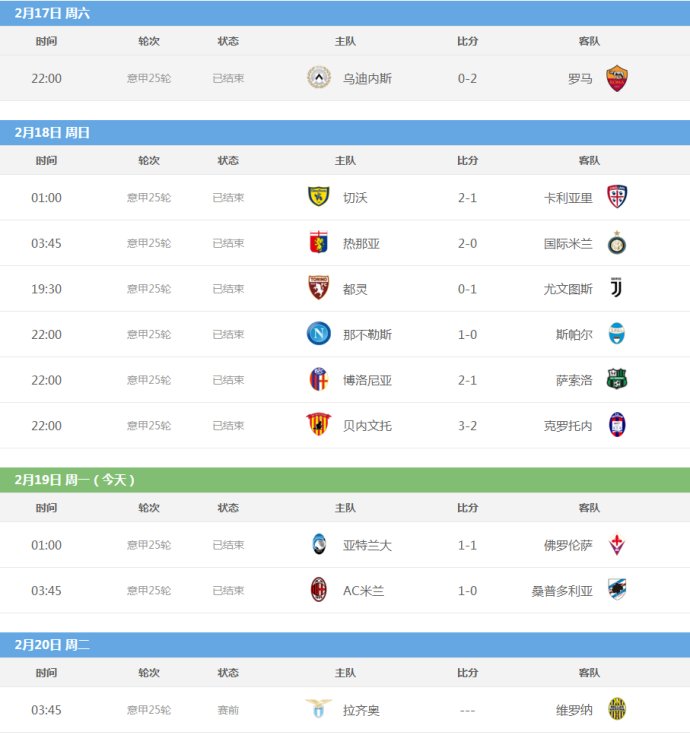Click 赛前 status of Lazio match
Viewport: 690px width, 735px height.
228,711
